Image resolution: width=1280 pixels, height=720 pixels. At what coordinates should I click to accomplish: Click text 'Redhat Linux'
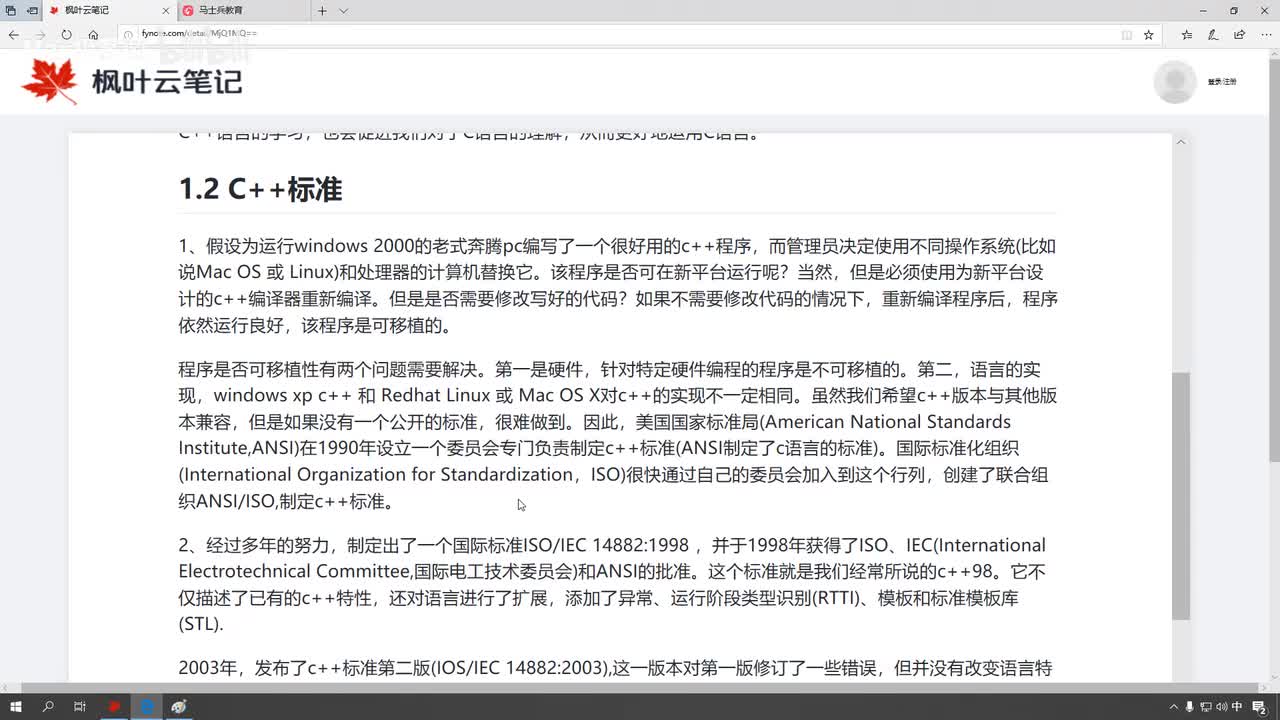pyautogui.click(x=435, y=396)
